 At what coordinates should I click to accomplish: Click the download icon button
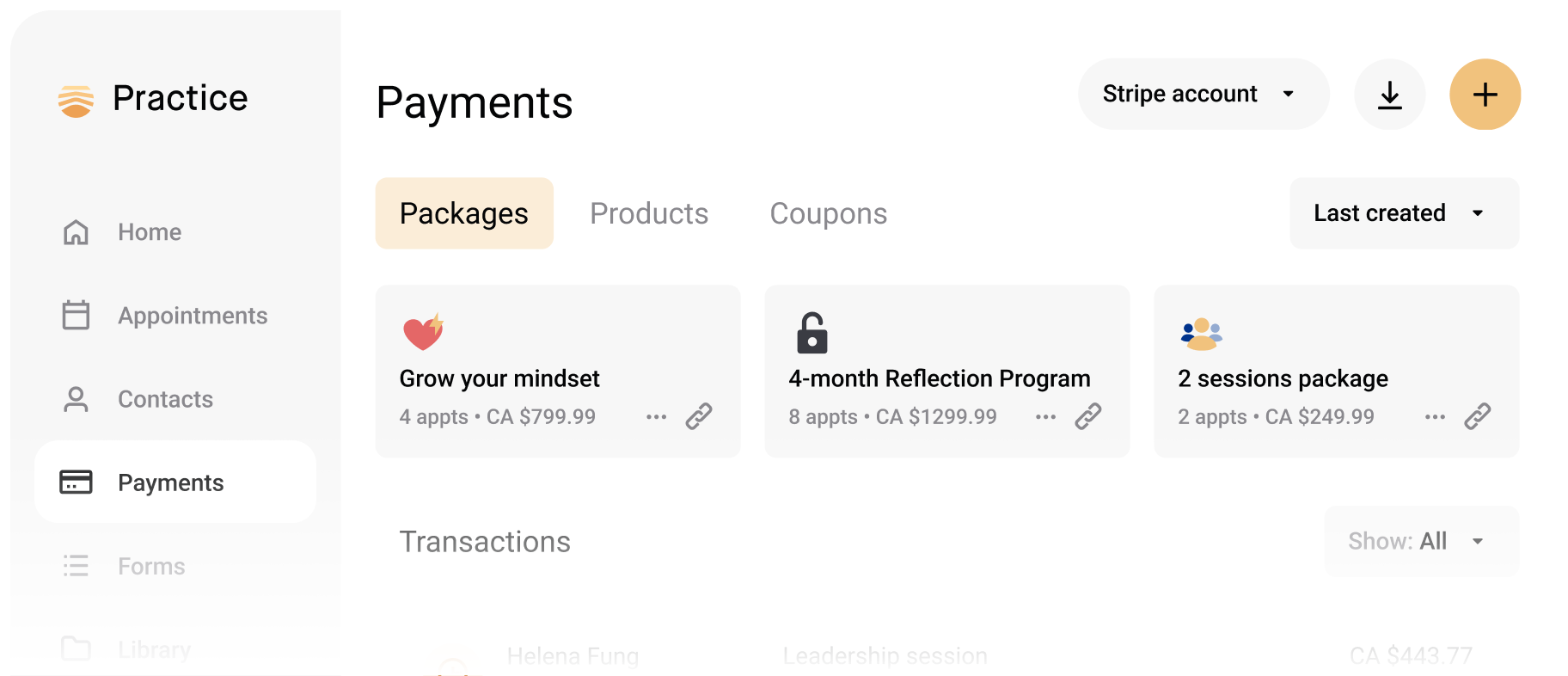[1389, 95]
